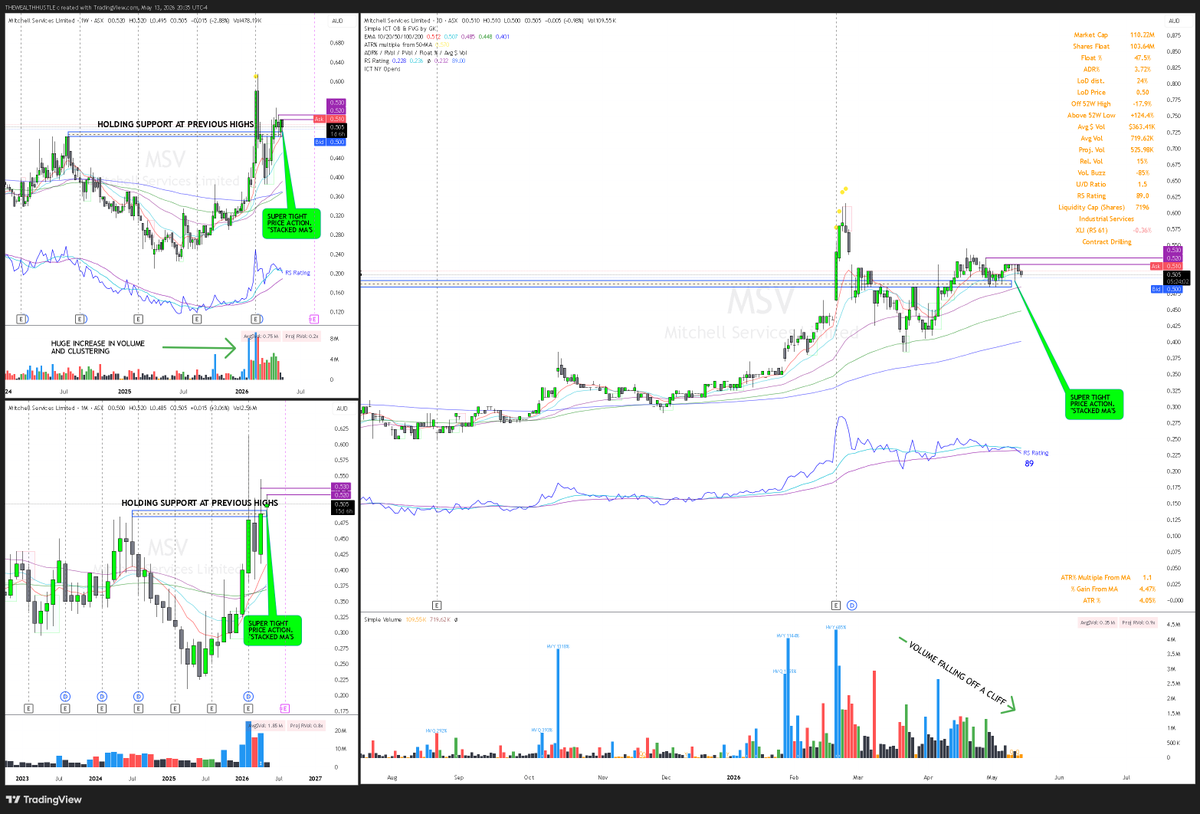This screenshot has width=1200, height=814.
Task: Click the purple future earnings marker on monthly chart
Action: click(x=285, y=708)
